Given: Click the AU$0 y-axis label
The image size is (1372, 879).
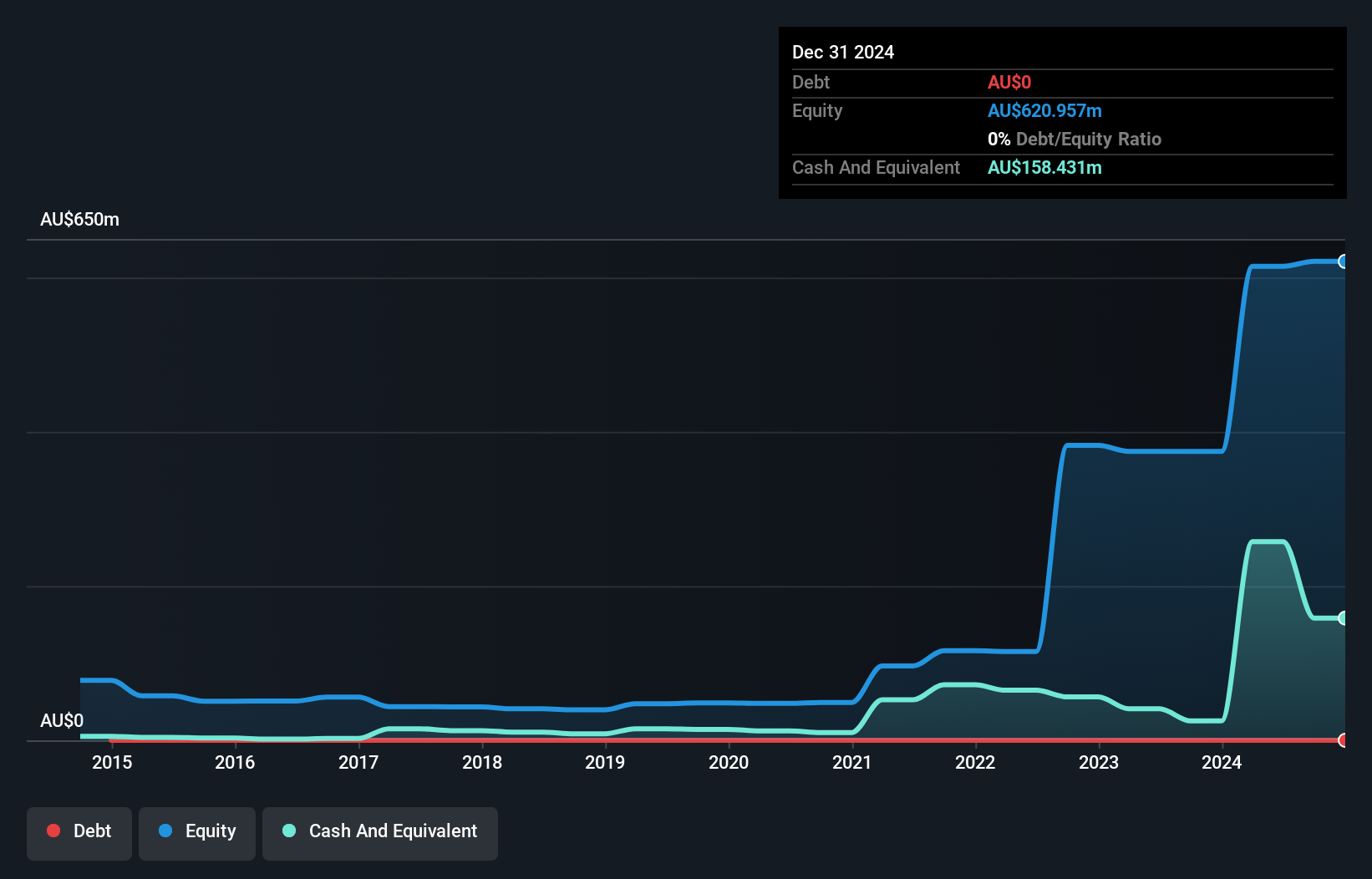Looking at the screenshot, I should [62, 720].
